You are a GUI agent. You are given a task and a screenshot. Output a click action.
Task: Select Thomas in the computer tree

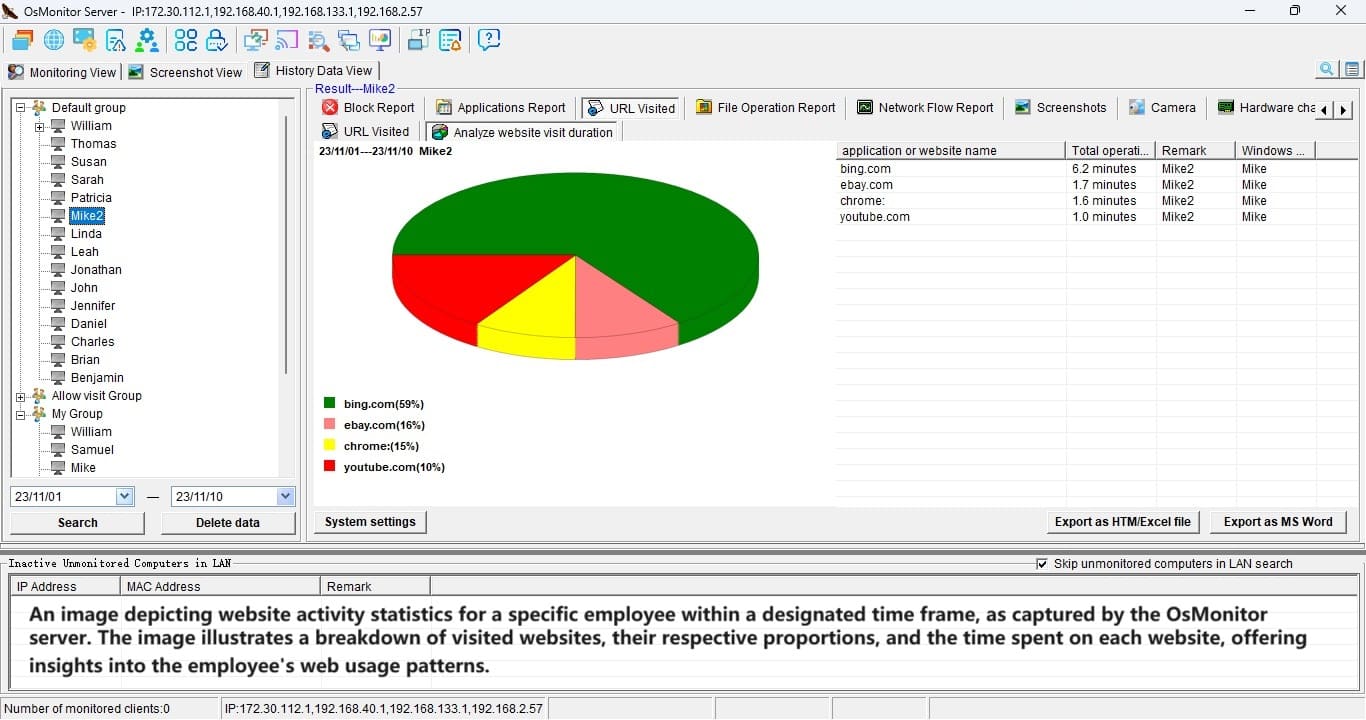[x=93, y=144]
